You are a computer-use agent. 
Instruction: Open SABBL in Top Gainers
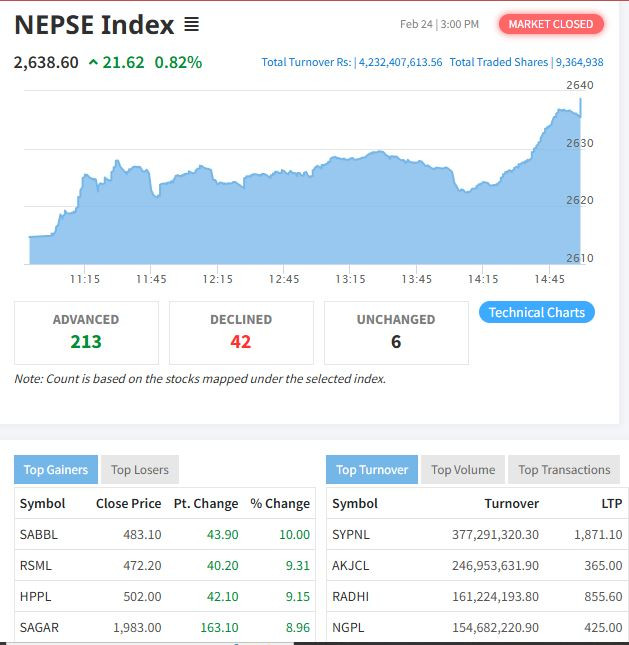pos(39,534)
